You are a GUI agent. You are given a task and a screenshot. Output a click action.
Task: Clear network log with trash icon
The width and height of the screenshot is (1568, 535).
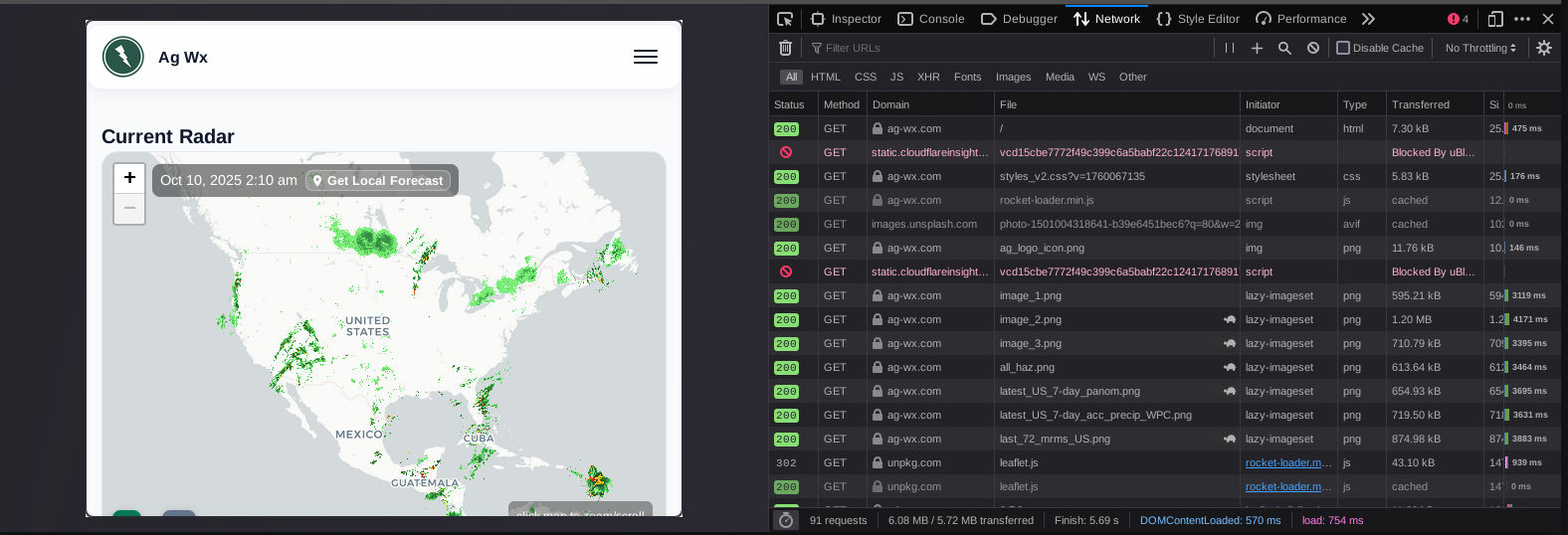786,48
